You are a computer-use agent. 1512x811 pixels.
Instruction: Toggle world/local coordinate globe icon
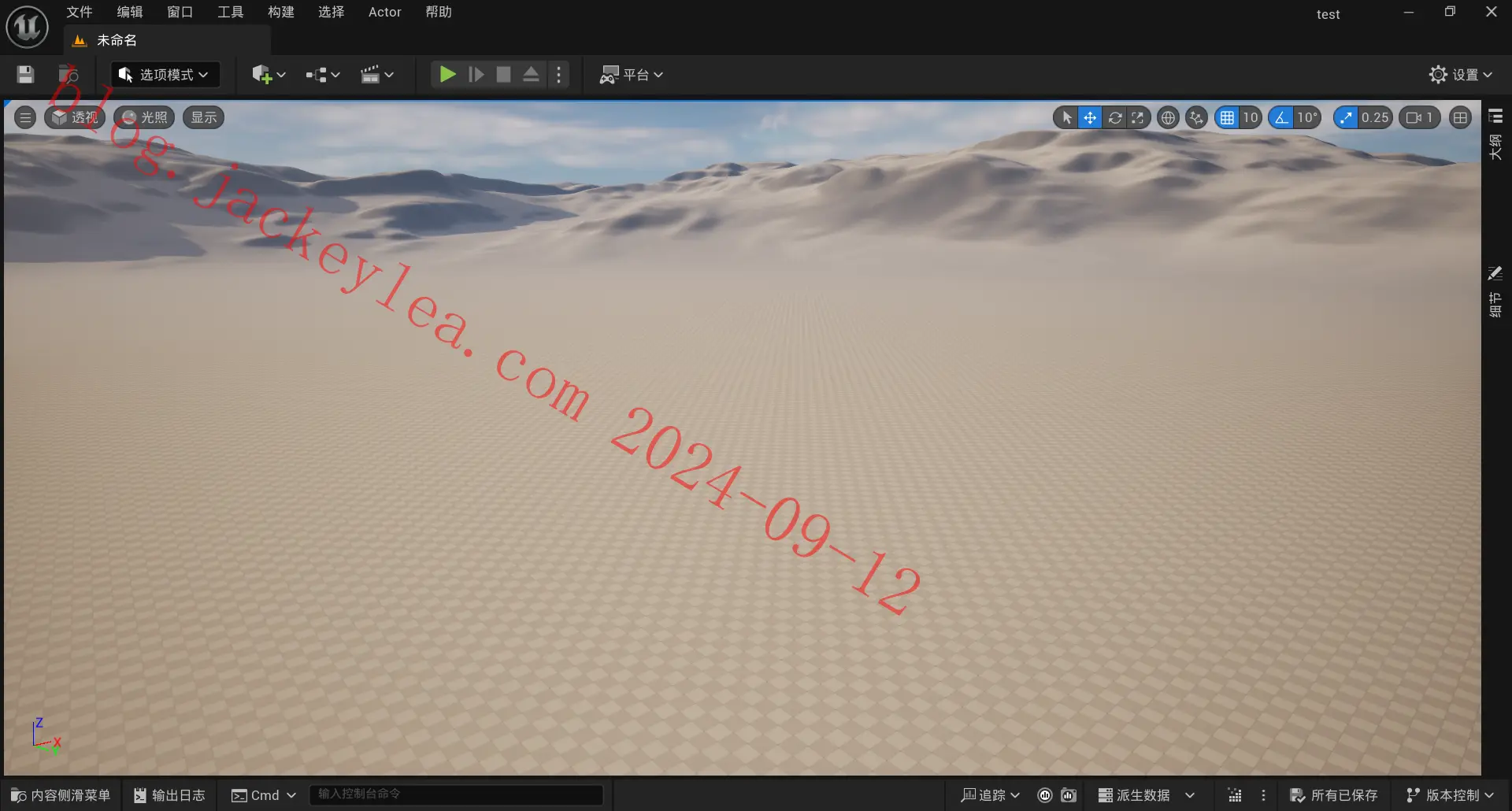(x=1168, y=118)
